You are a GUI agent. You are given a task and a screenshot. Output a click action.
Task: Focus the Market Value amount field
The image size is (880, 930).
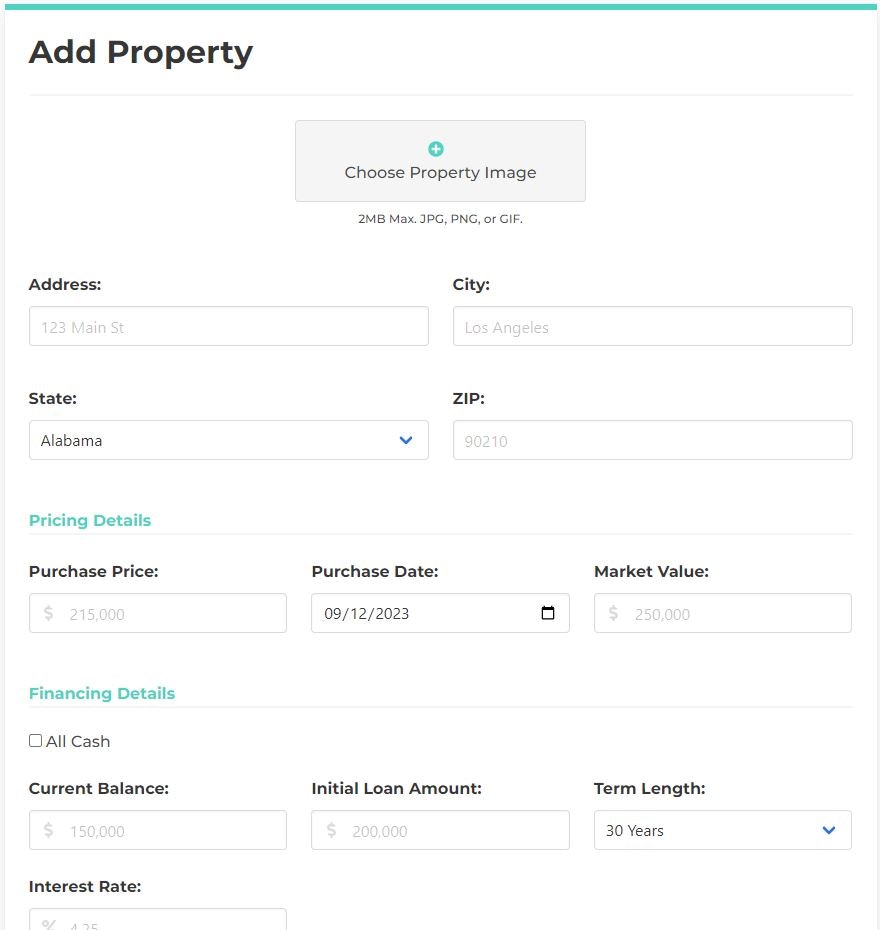click(x=735, y=614)
